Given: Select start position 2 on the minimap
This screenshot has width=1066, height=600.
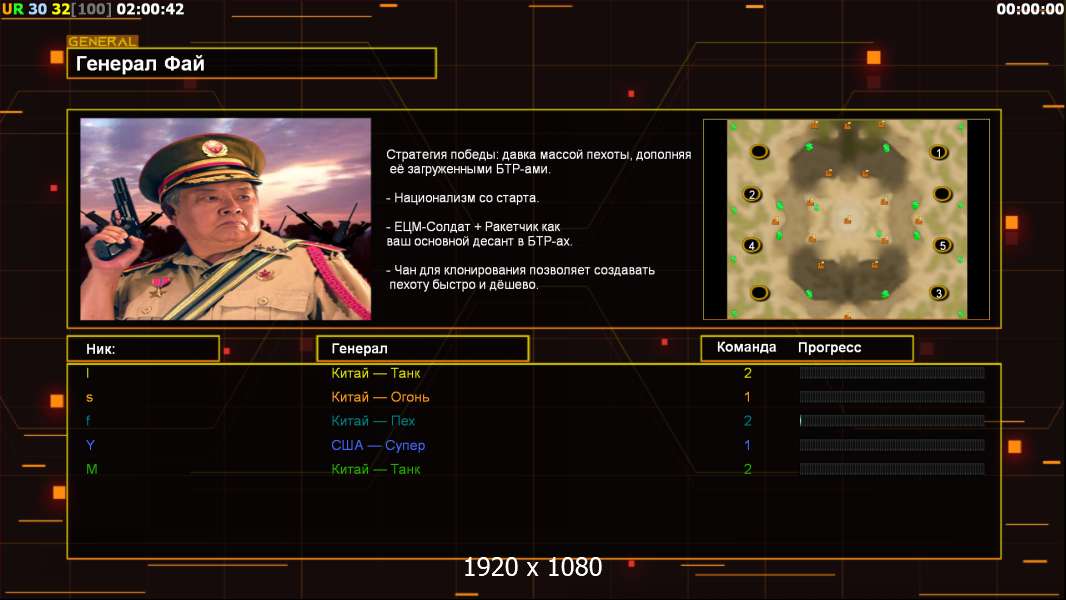Looking at the screenshot, I should (752, 194).
